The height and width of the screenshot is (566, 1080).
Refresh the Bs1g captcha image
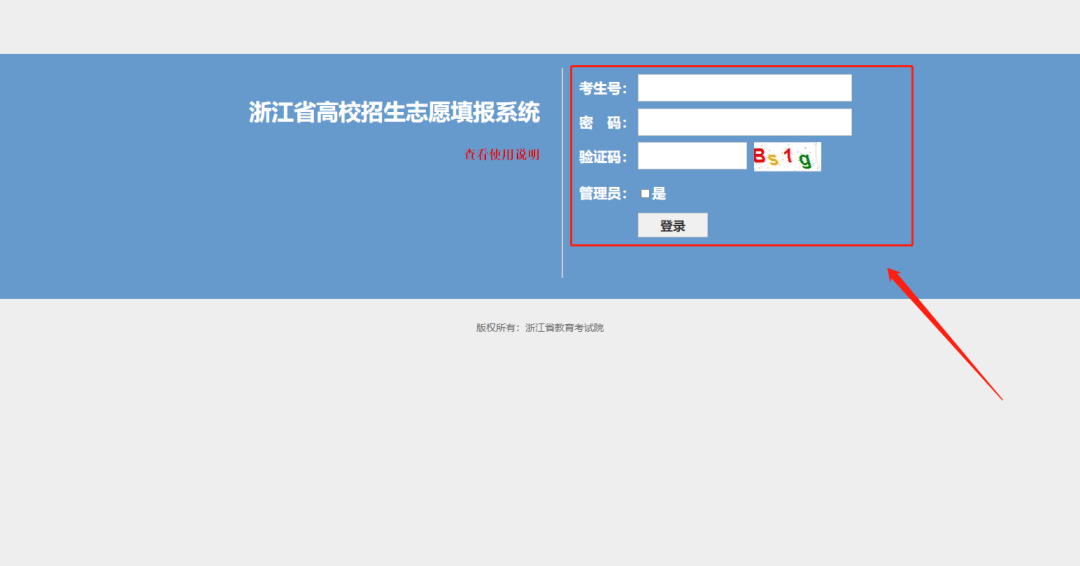(x=787, y=156)
